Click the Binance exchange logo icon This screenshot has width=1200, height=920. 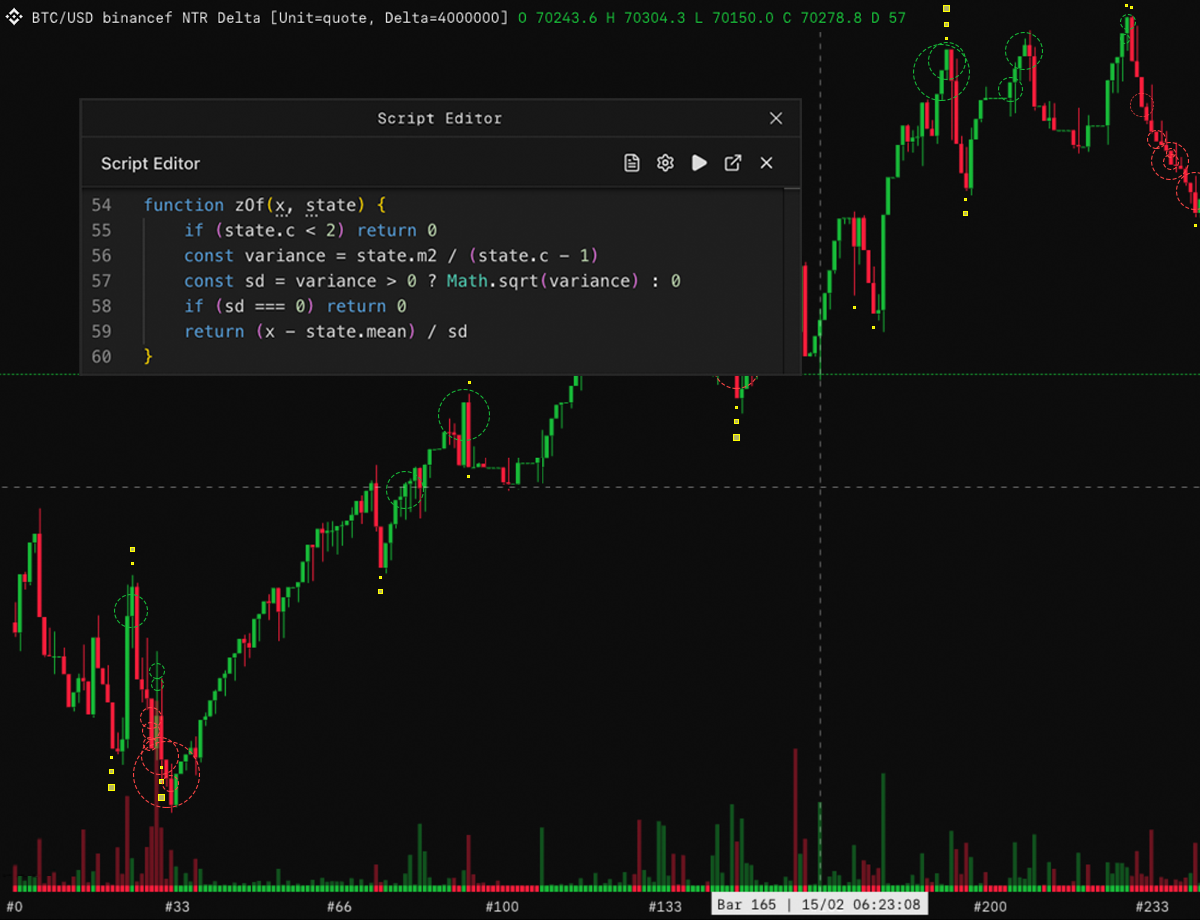pos(15,17)
